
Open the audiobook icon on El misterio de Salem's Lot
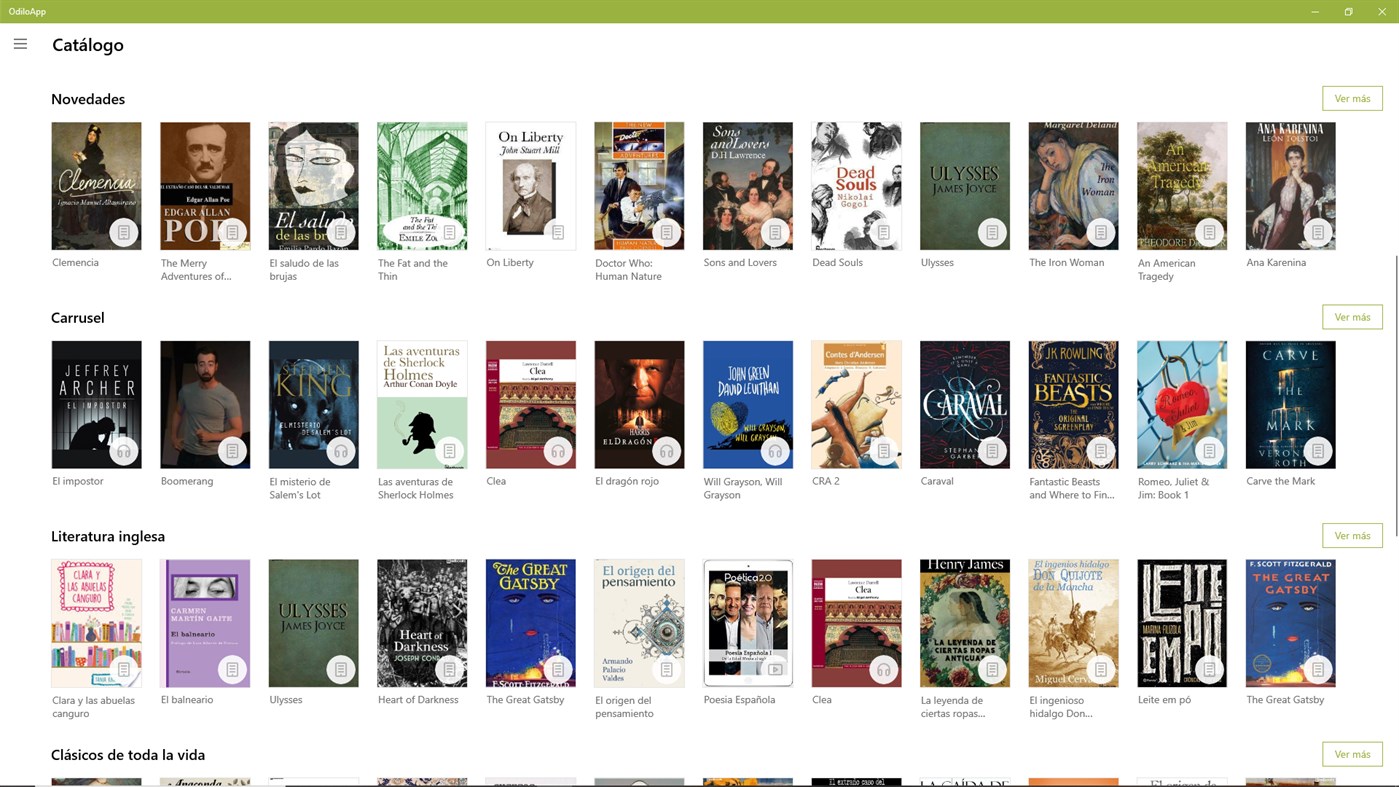[340, 450]
